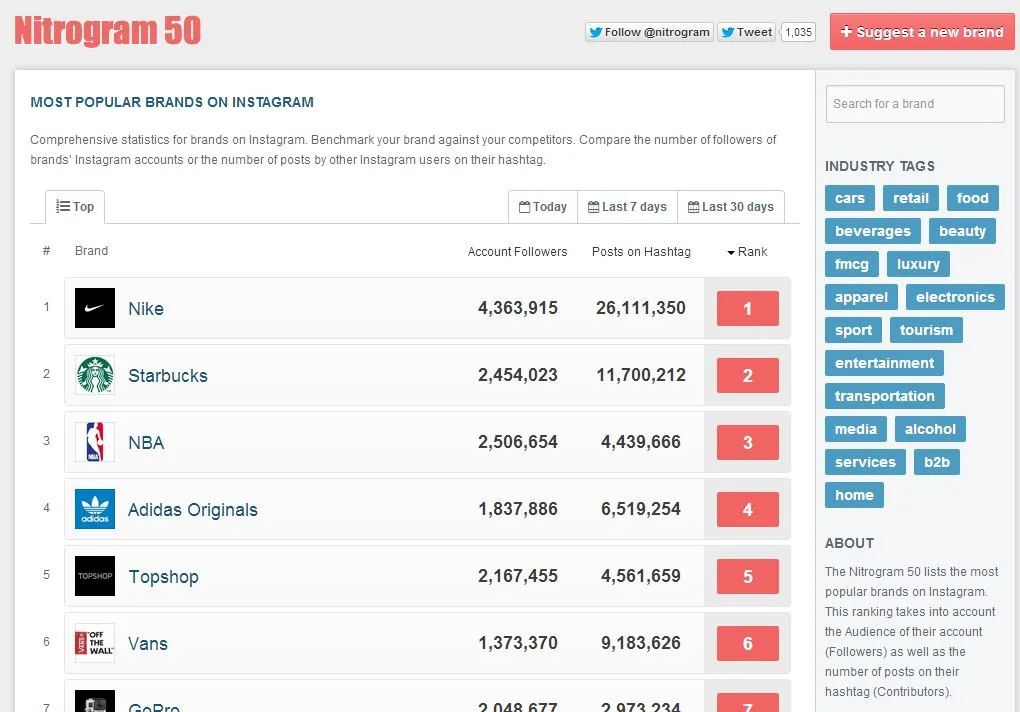Focus the Search for a brand field
The width and height of the screenshot is (1020, 712).
[915, 104]
